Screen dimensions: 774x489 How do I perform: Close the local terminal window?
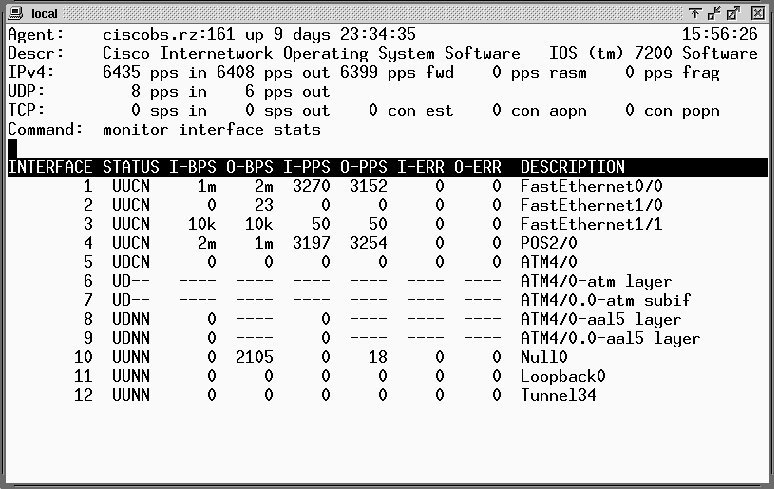(760, 12)
